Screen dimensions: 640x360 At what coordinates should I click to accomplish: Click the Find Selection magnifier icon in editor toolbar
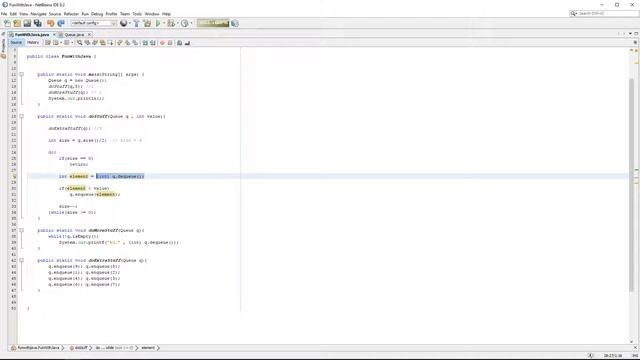click(x=80, y=42)
